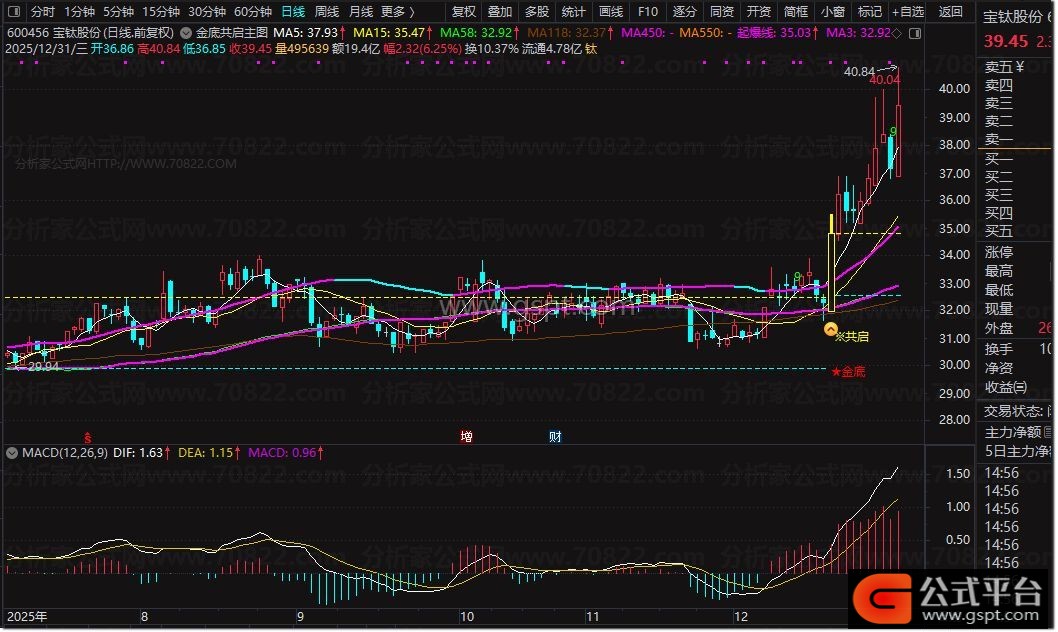Click the top-left chart corner icon
The image size is (1058, 632).
tap(12, 12)
